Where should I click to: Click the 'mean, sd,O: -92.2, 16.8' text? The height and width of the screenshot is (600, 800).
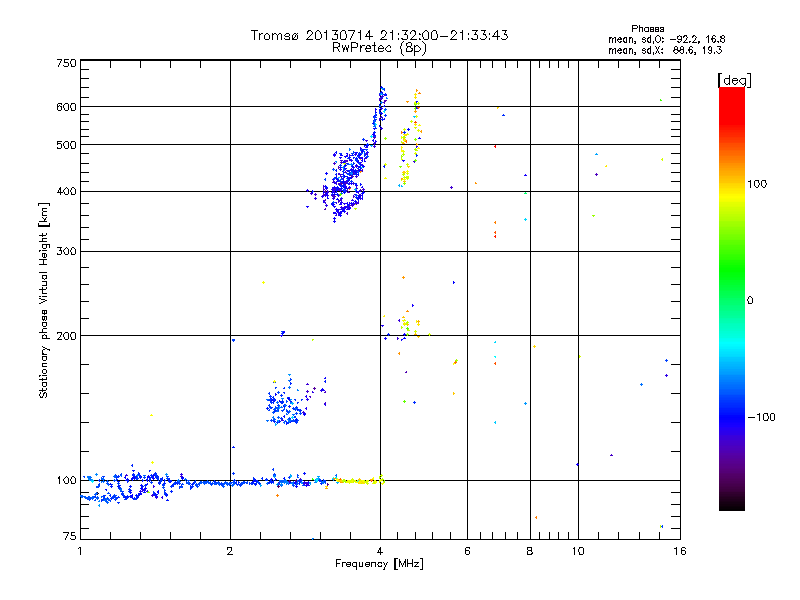click(x=666, y=39)
